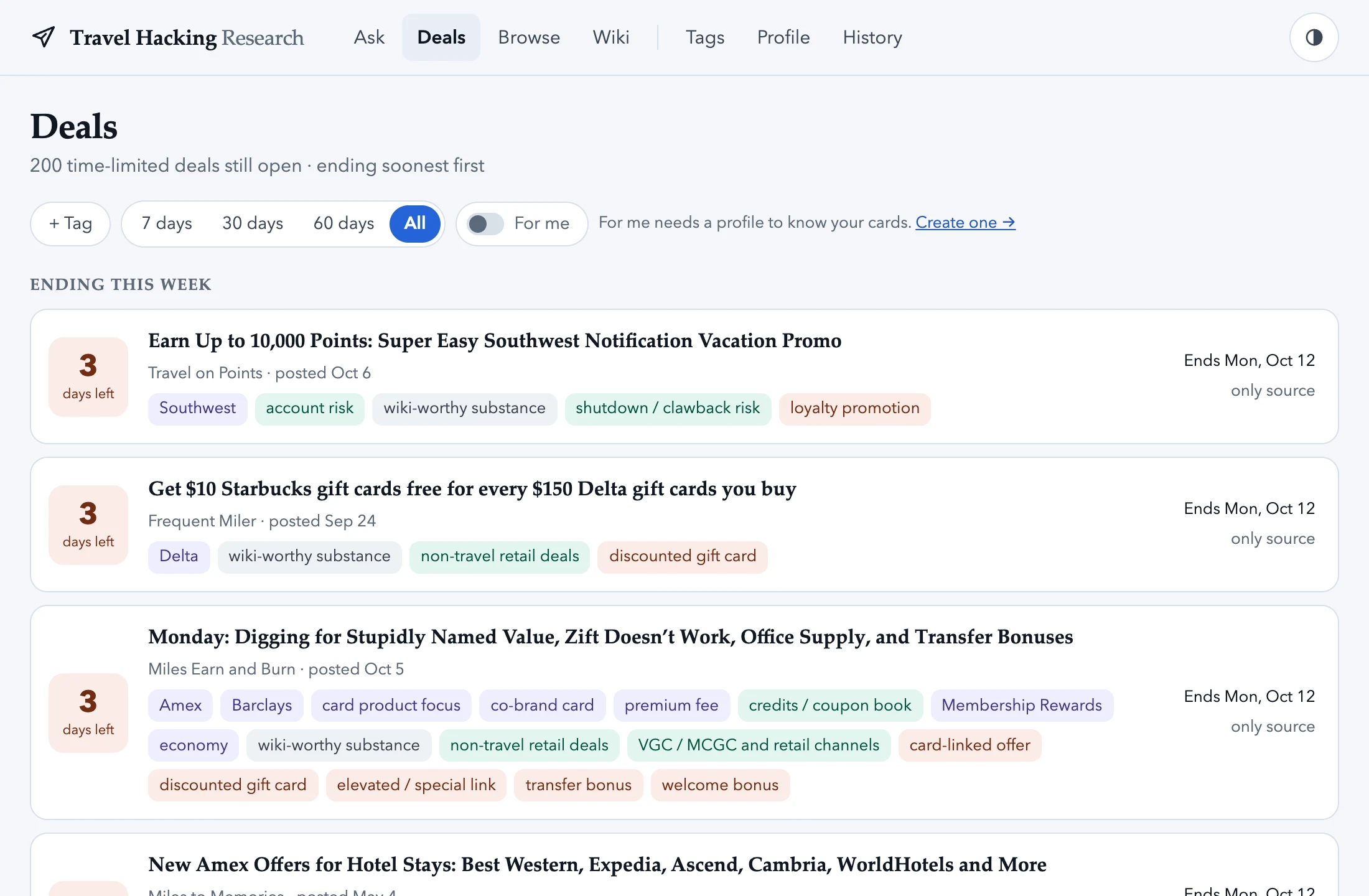Click the 3 days left badge on Starbucks deal
This screenshot has height=896, width=1369.
(88, 525)
